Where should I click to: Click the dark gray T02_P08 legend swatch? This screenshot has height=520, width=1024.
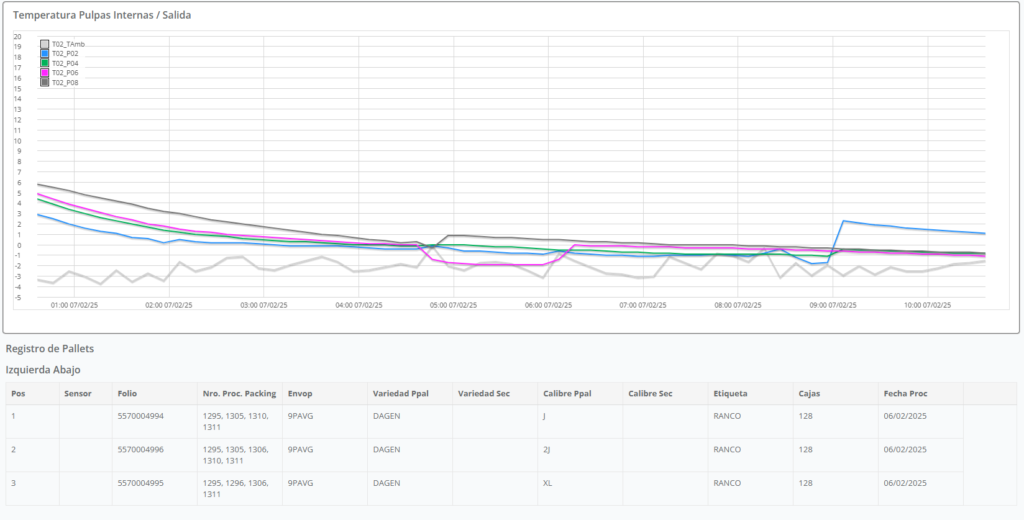pos(45,82)
